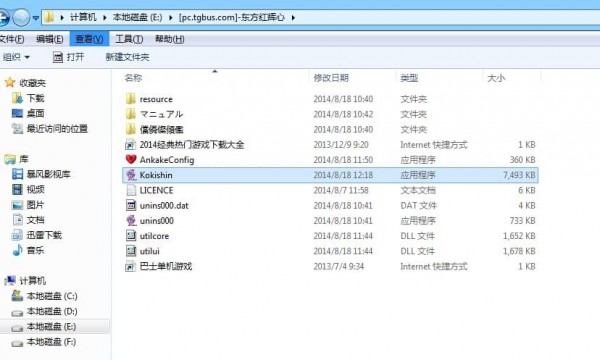Click the utilcore DLL icon
The height and width of the screenshot is (360, 600).
point(130,236)
